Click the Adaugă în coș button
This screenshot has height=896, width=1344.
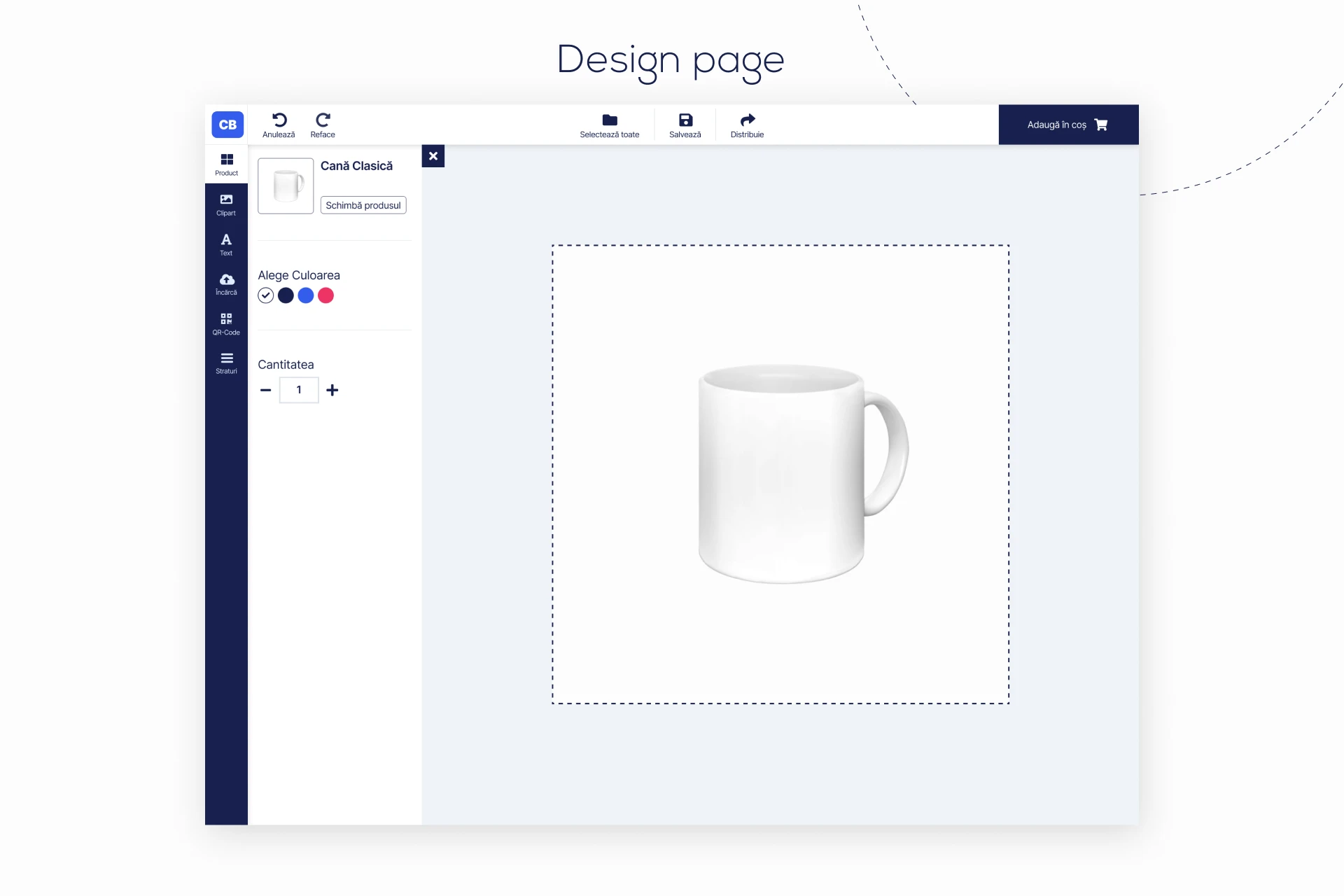tap(1067, 125)
